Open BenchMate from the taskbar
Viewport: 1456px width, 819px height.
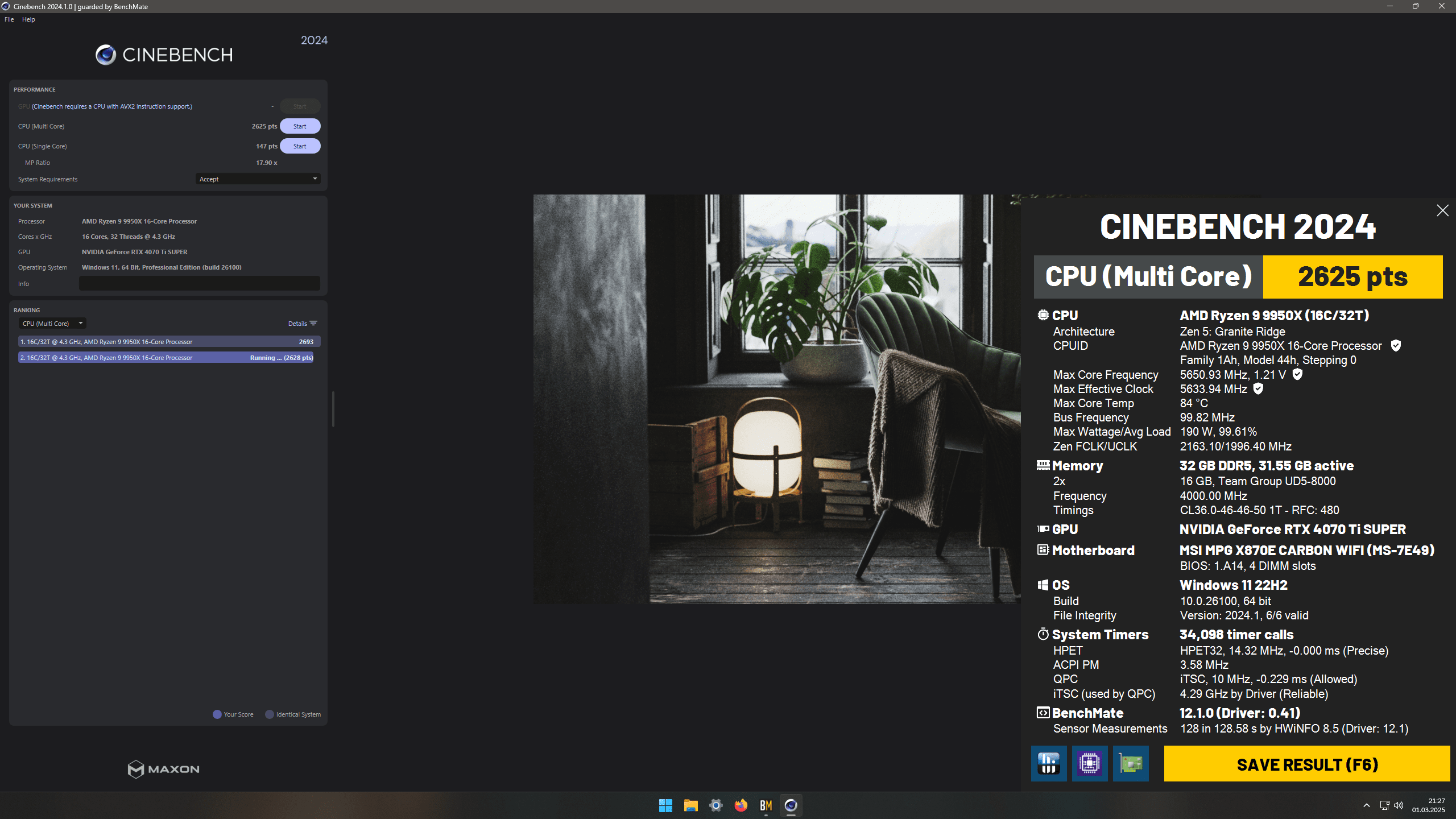coord(766,805)
